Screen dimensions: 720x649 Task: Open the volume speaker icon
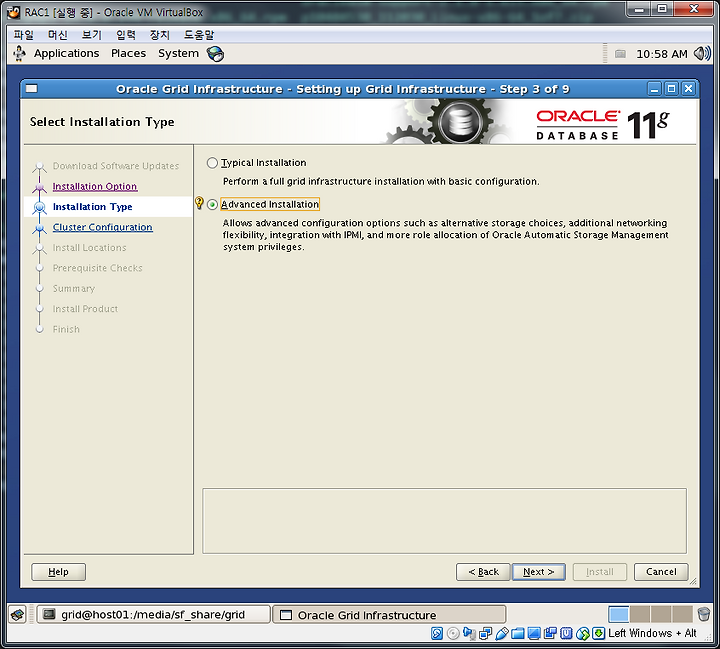pos(702,54)
